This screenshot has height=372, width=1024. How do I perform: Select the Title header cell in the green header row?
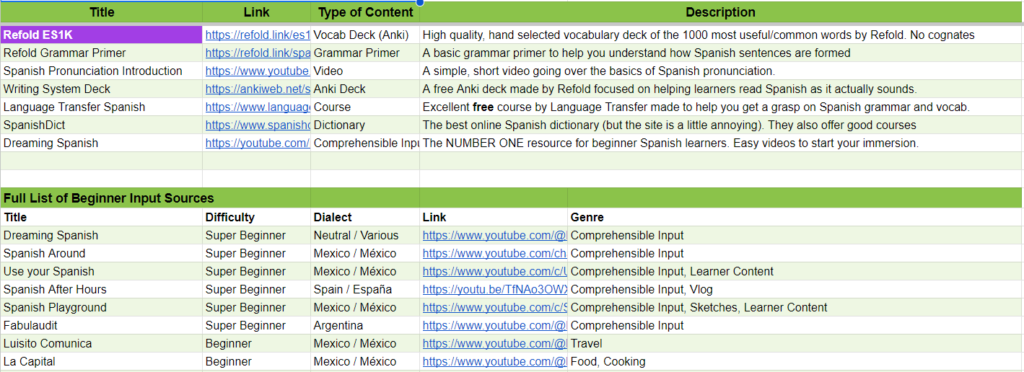tap(101, 12)
